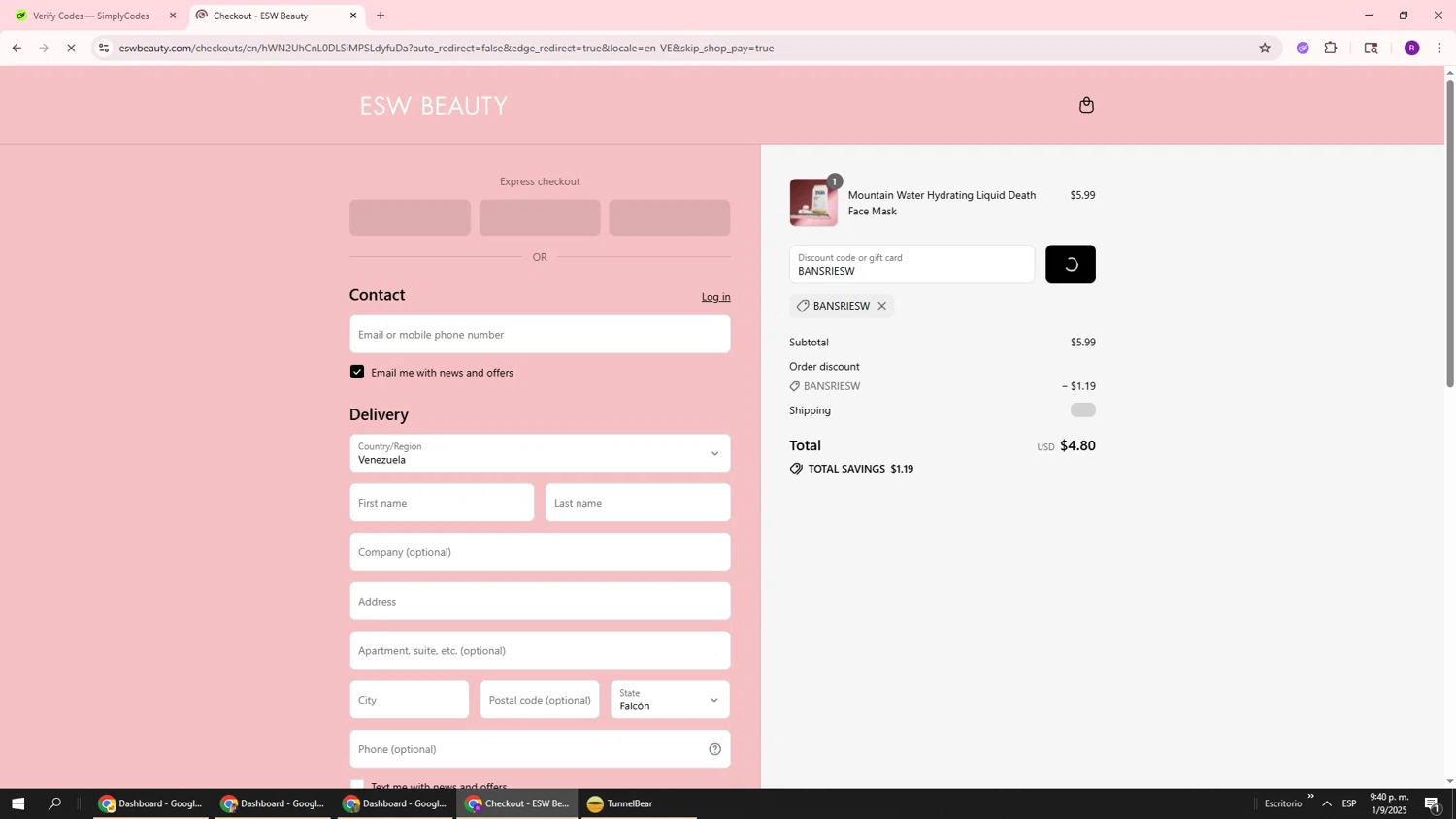Open Chrome three-dot menu
This screenshot has width=1456, height=819.
point(1439,48)
